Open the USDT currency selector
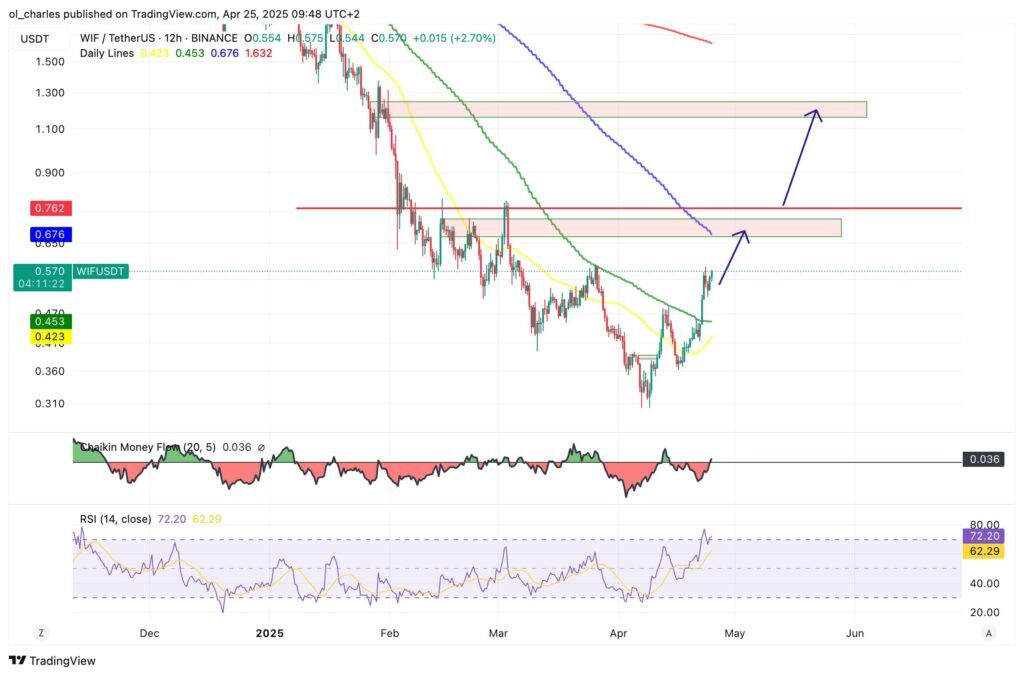Viewport: 1024px width, 676px height. pyautogui.click(x=37, y=38)
